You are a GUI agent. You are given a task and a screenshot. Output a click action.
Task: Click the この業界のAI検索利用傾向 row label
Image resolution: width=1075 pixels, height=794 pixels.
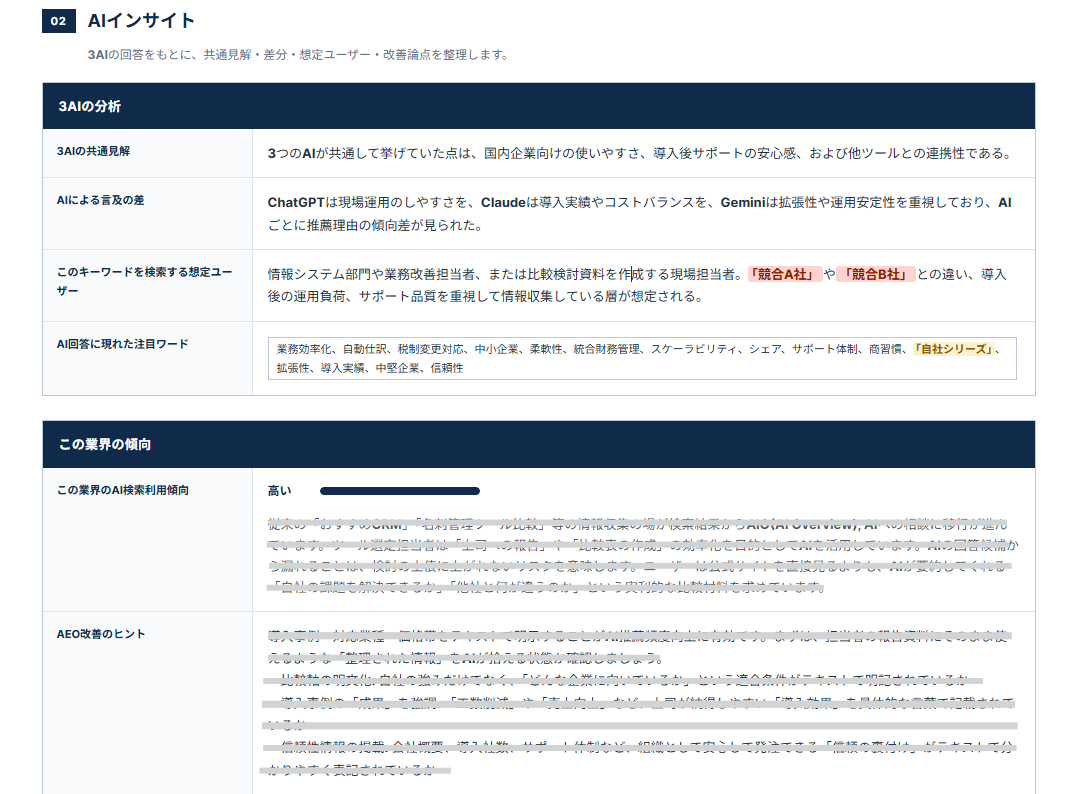click(x=123, y=490)
